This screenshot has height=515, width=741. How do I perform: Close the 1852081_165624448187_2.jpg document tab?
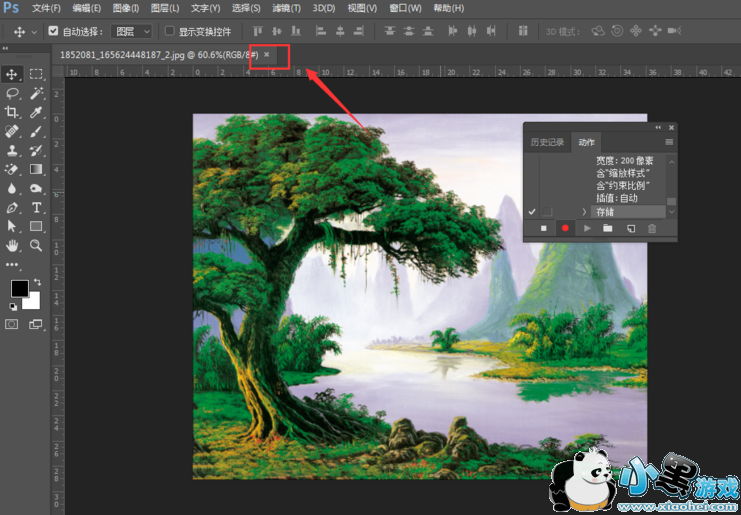pyautogui.click(x=267, y=54)
